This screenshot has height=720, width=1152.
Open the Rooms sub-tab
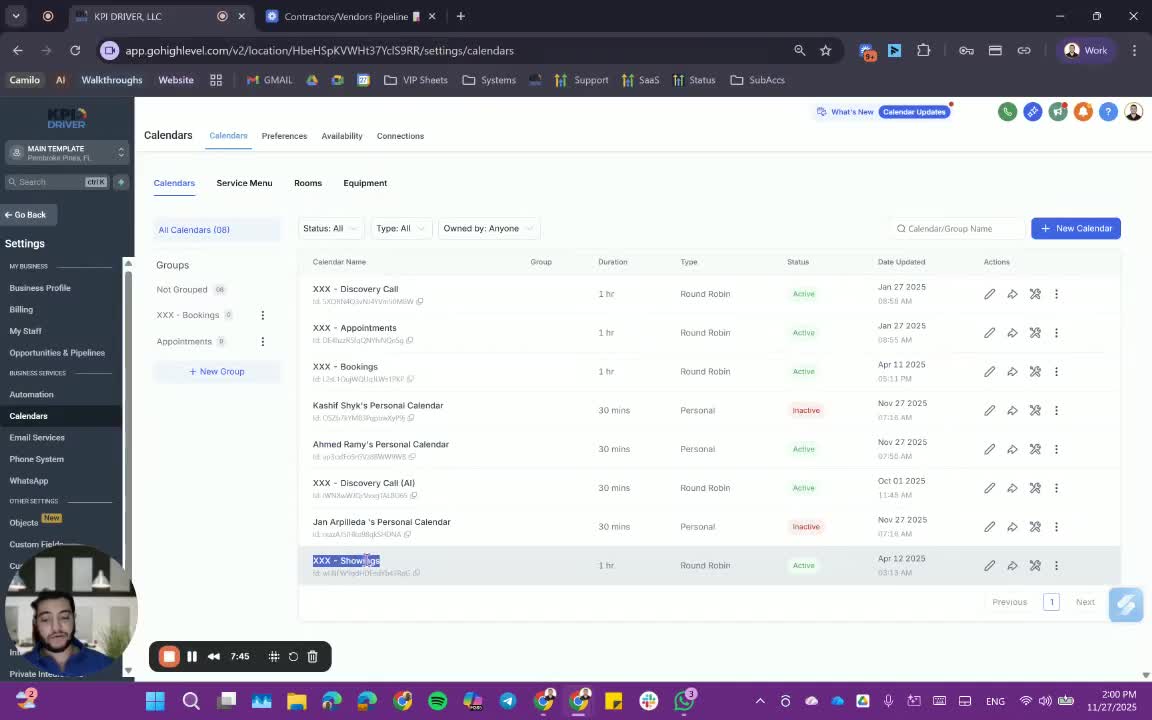[308, 183]
